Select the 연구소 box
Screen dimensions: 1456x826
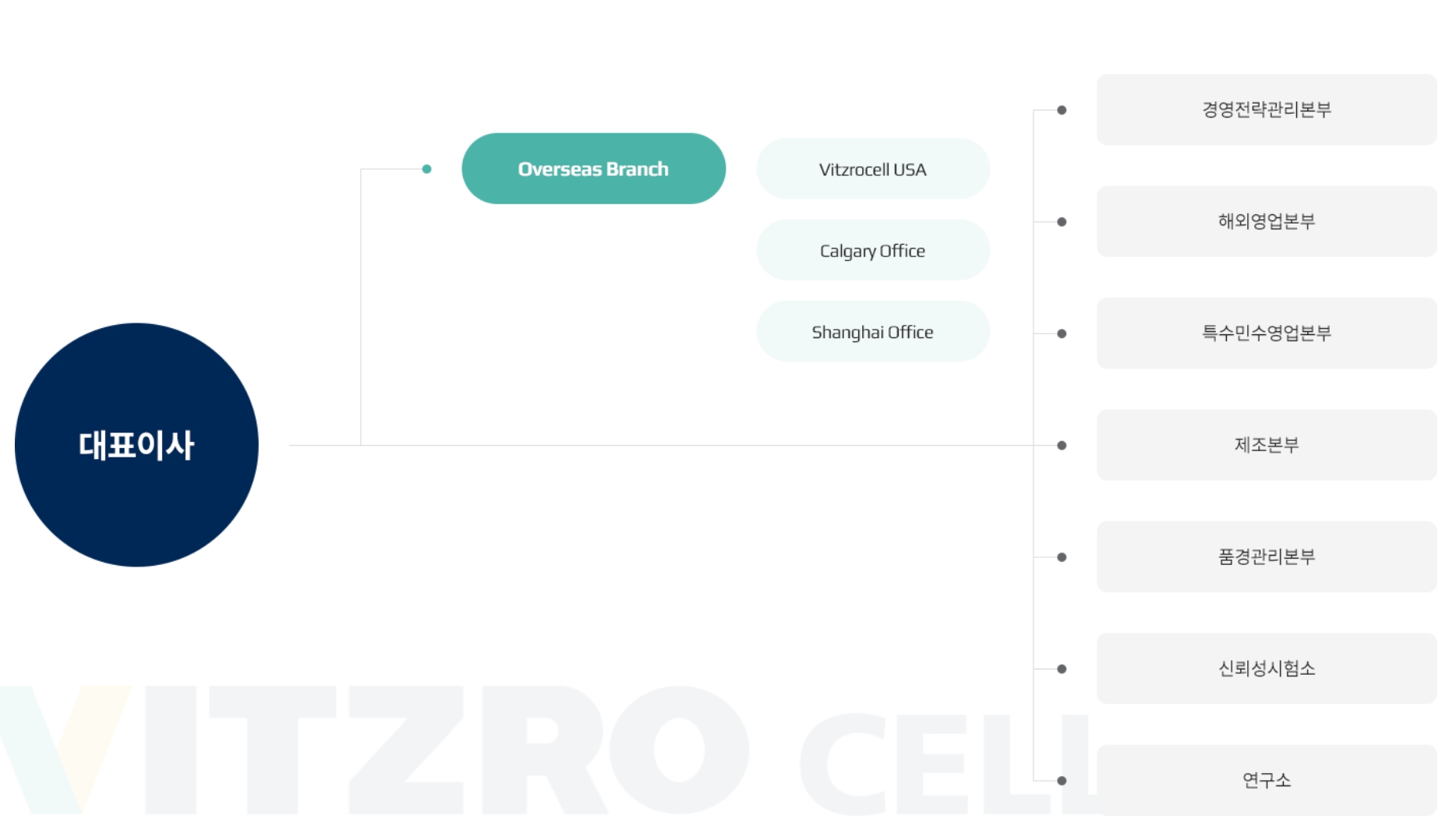point(1267,780)
